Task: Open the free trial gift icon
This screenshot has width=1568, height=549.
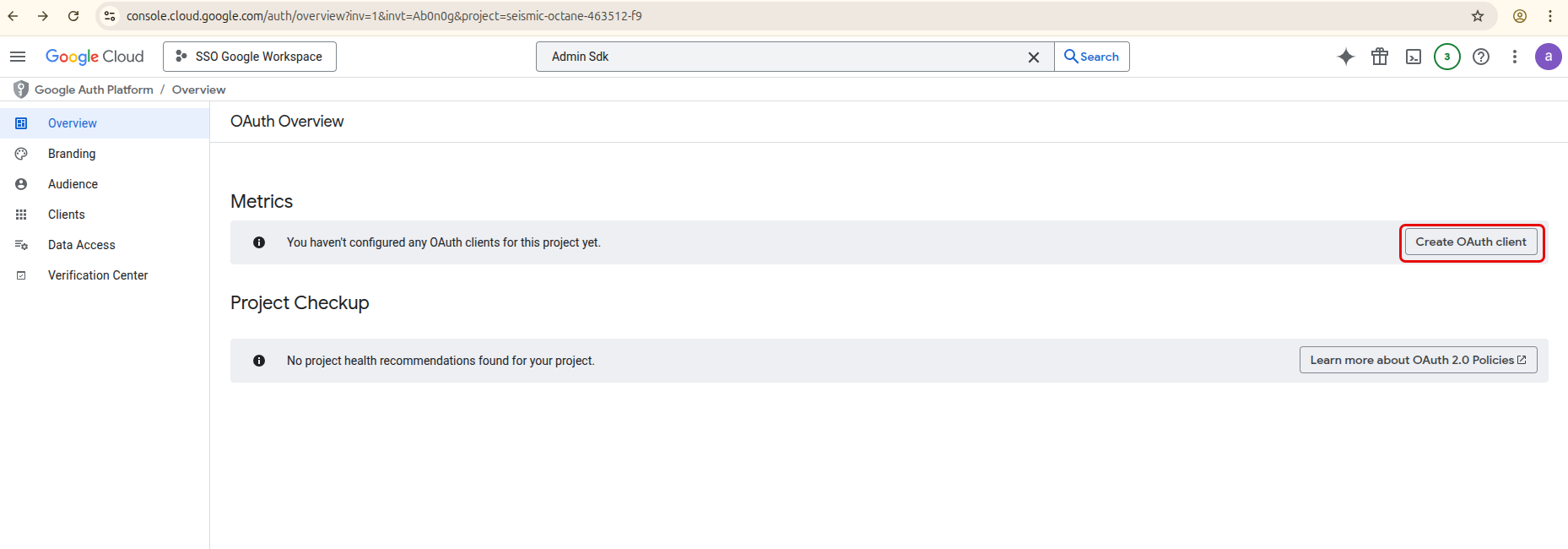Action: [1380, 57]
